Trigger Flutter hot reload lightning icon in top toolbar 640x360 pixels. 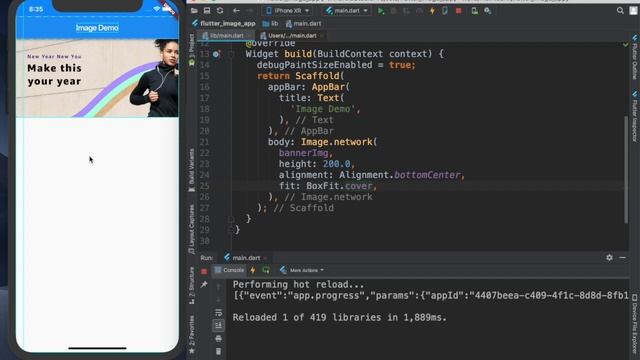click(x=432, y=11)
